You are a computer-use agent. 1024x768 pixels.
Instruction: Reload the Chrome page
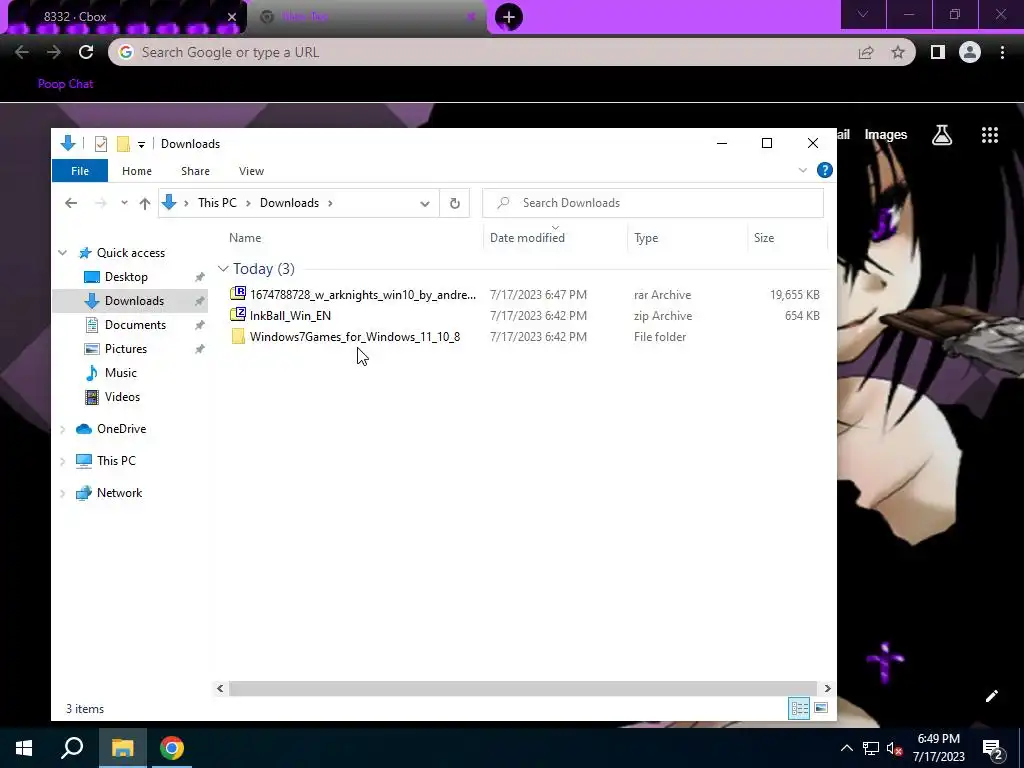86,52
